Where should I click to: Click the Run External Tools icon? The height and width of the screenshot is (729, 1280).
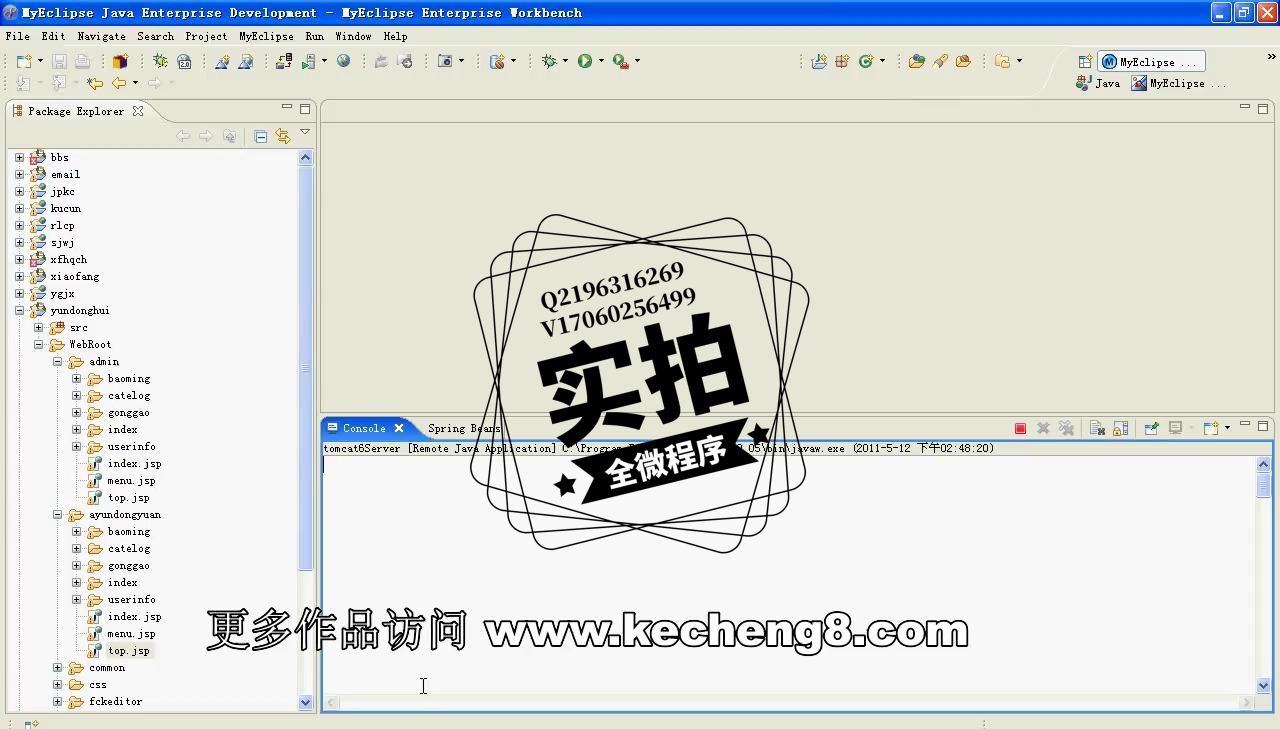(621, 61)
